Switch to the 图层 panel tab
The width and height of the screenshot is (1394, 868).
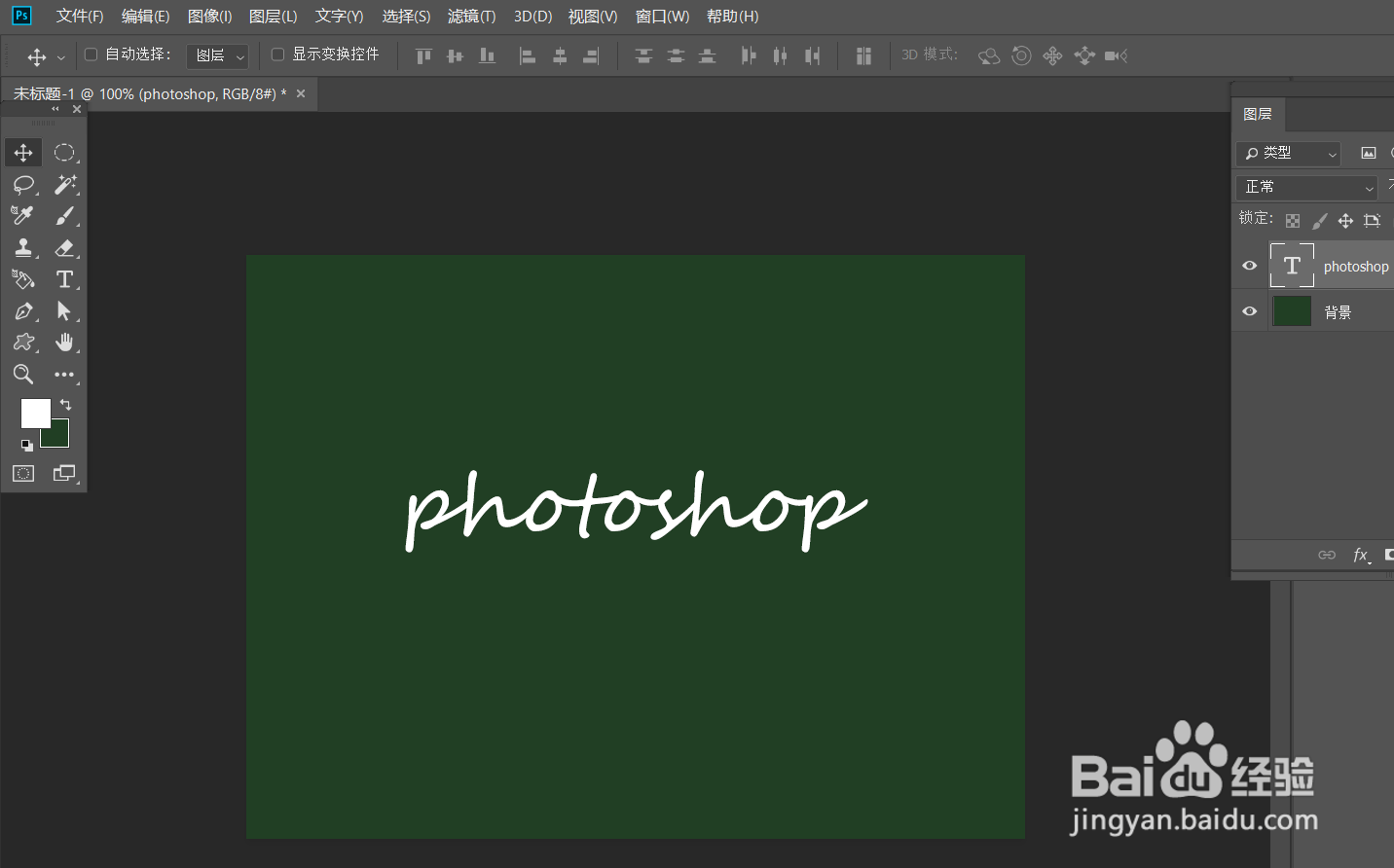pyautogui.click(x=1258, y=114)
